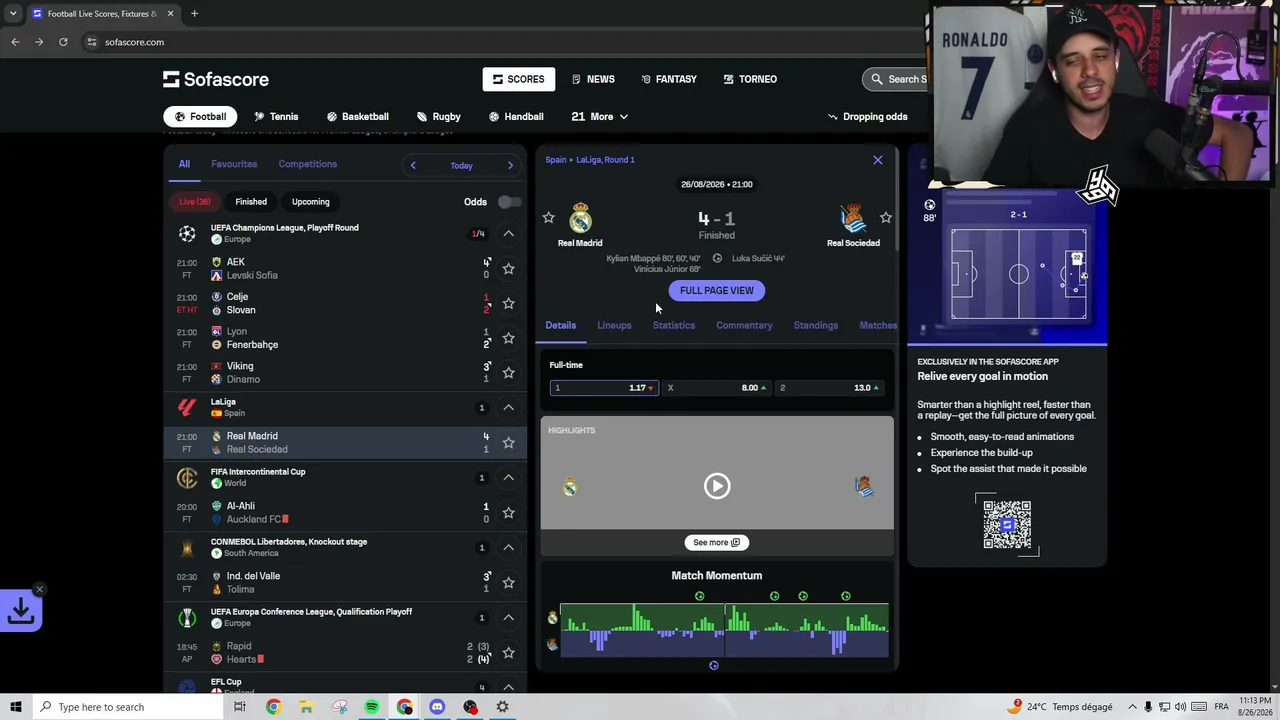Screen dimensions: 1280x720
Task: Collapse the CONMEBOL Libertadores section
Action: tap(508, 547)
